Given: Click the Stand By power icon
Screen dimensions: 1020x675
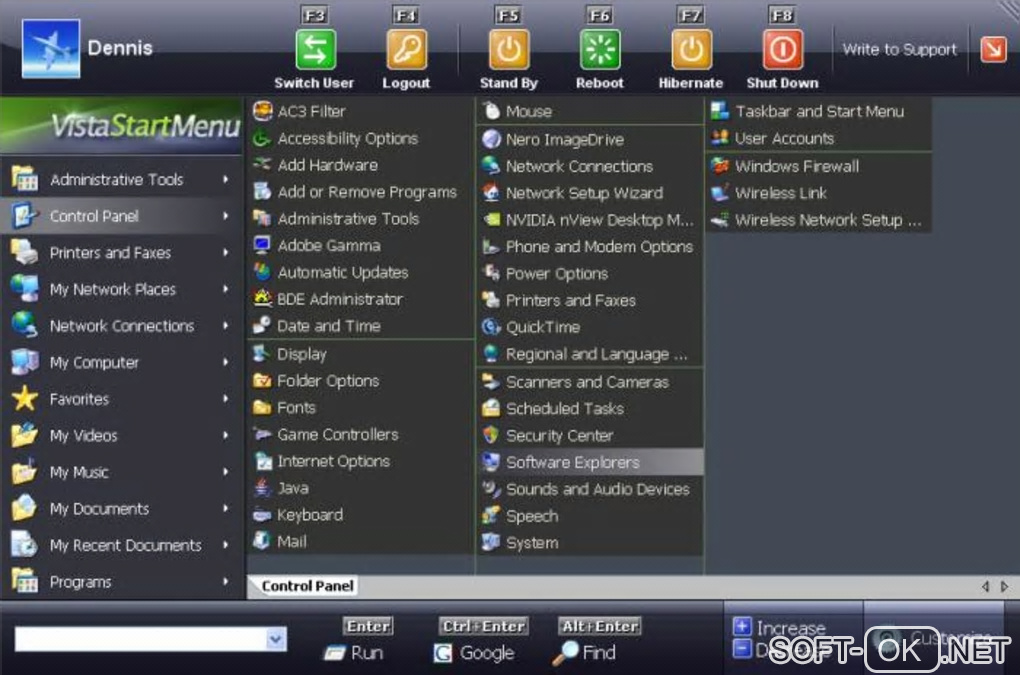Looking at the screenshot, I should (x=509, y=49).
